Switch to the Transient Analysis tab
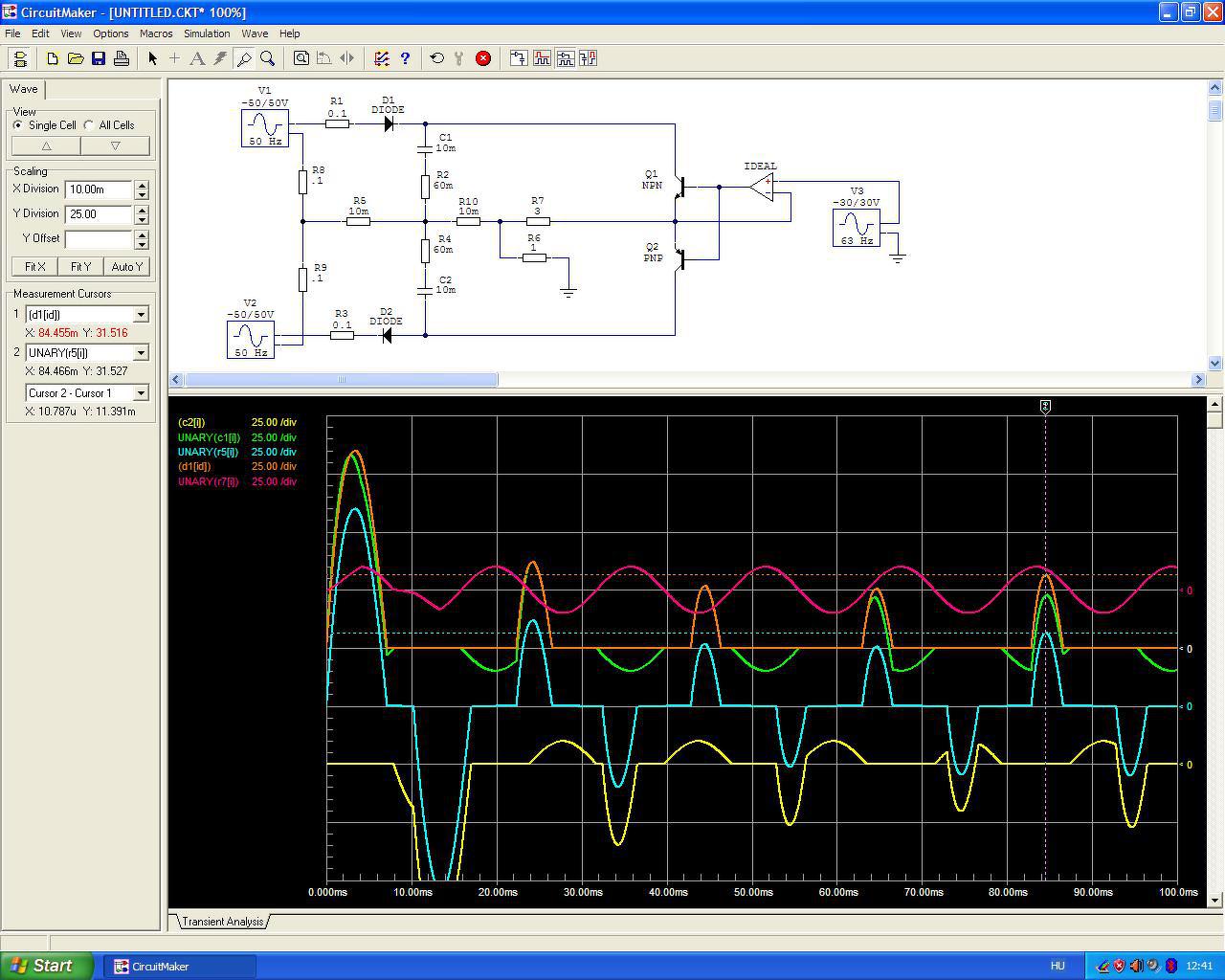The width and height of the screenshot is (1225, 980). (x=222, y=922)
